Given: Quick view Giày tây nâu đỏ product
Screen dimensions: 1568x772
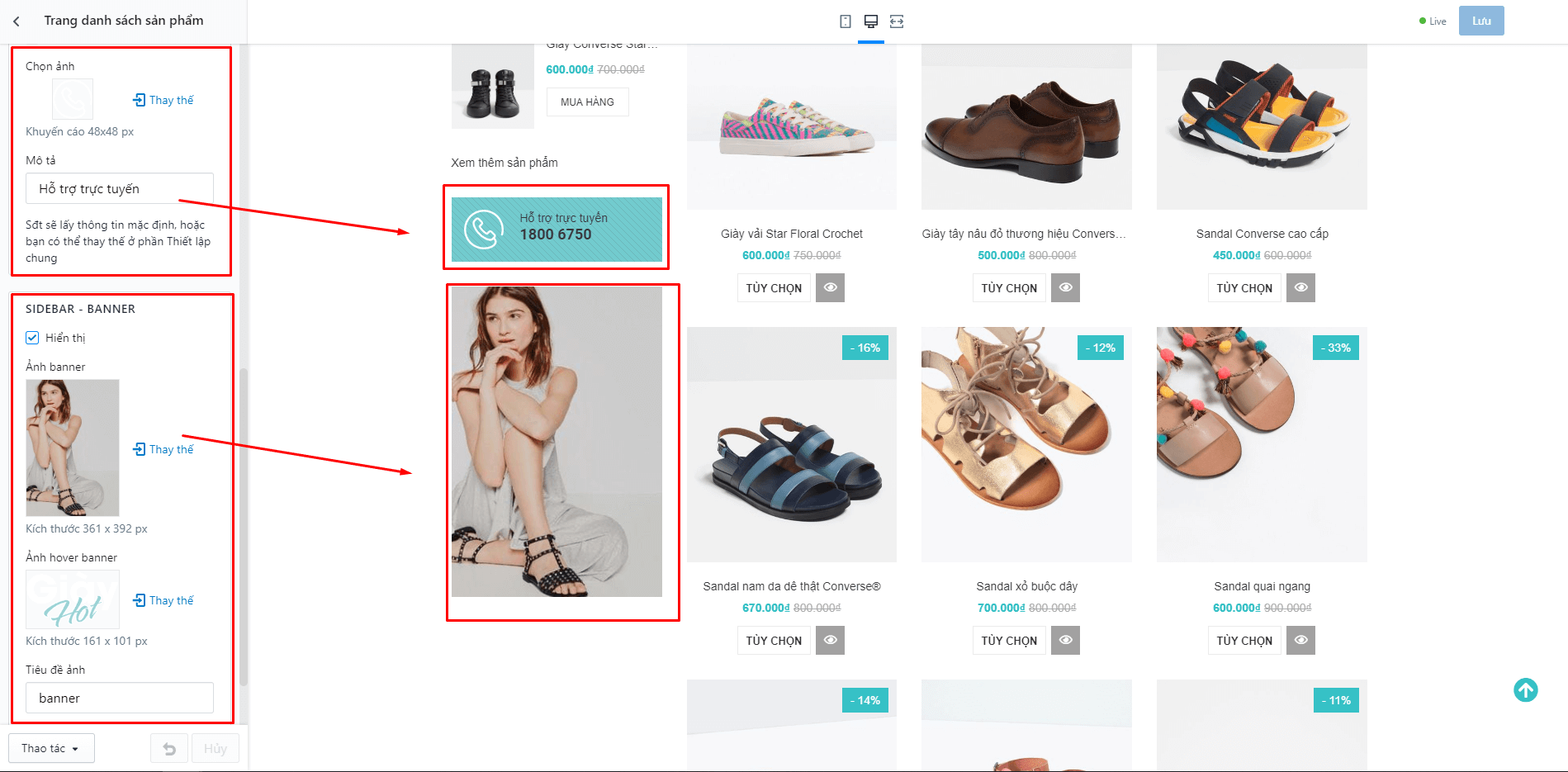Looking at the screenshot, I should [1066, 287].
